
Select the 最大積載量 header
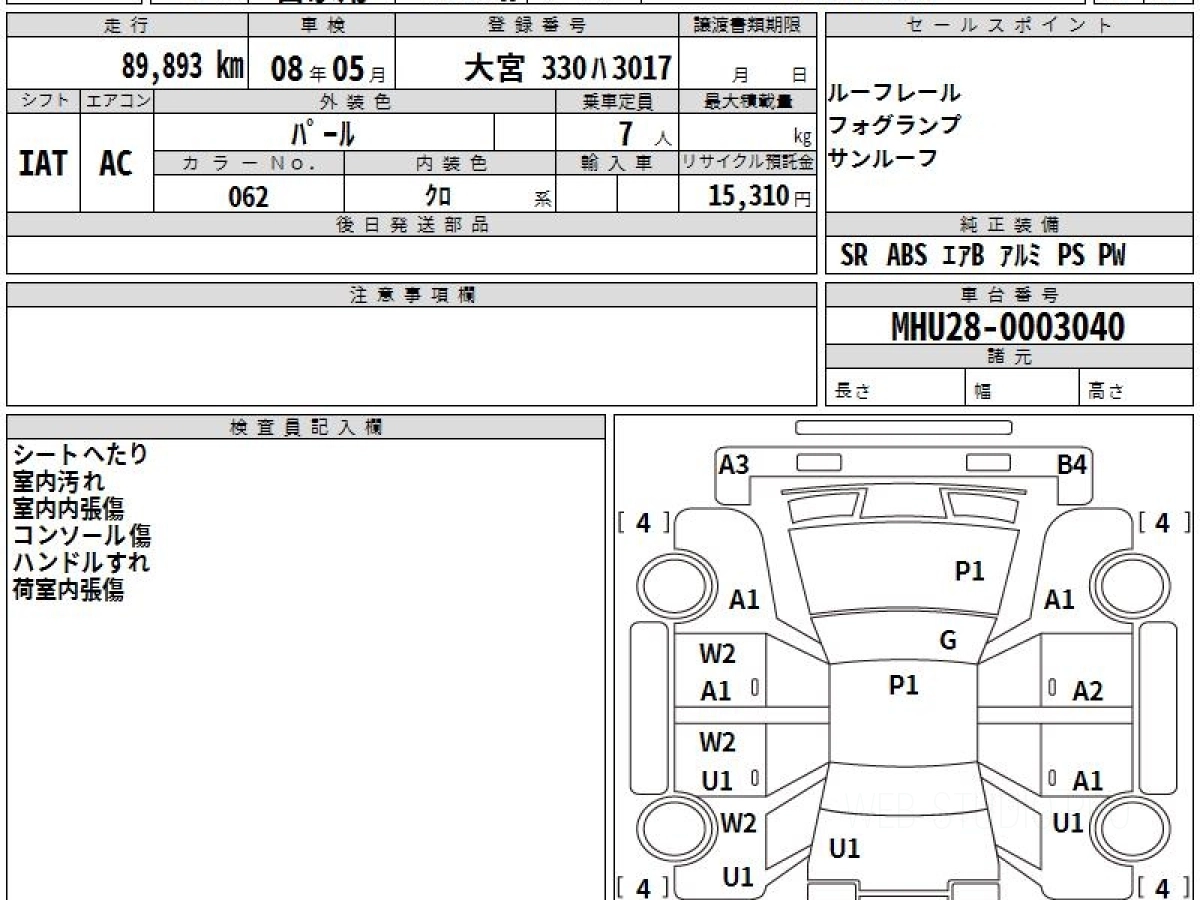click(748, 101)
